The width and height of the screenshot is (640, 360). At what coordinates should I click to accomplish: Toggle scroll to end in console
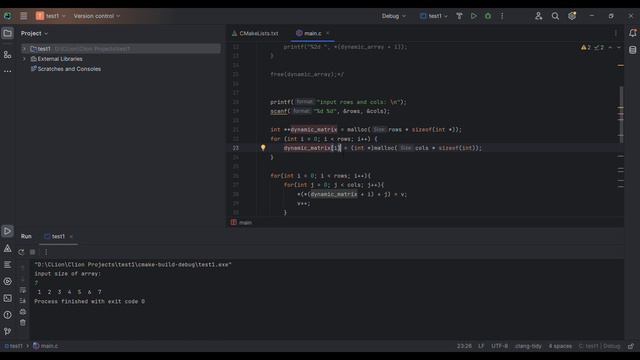coord(23,301)
